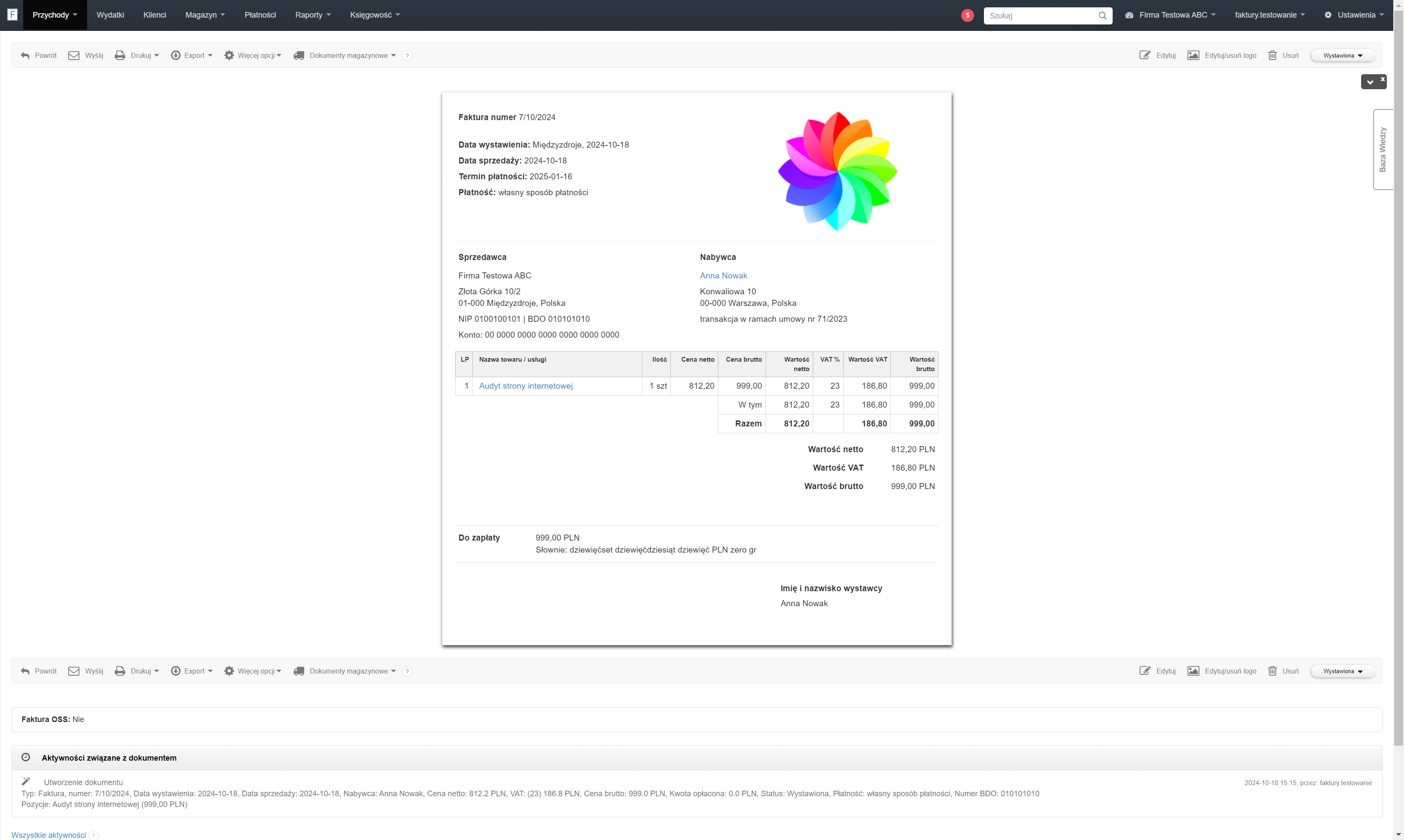The width and height of the screenshot is (1404, 840).
Task: Click the bottom Usuń trash icon
Action: (1273, 671)
